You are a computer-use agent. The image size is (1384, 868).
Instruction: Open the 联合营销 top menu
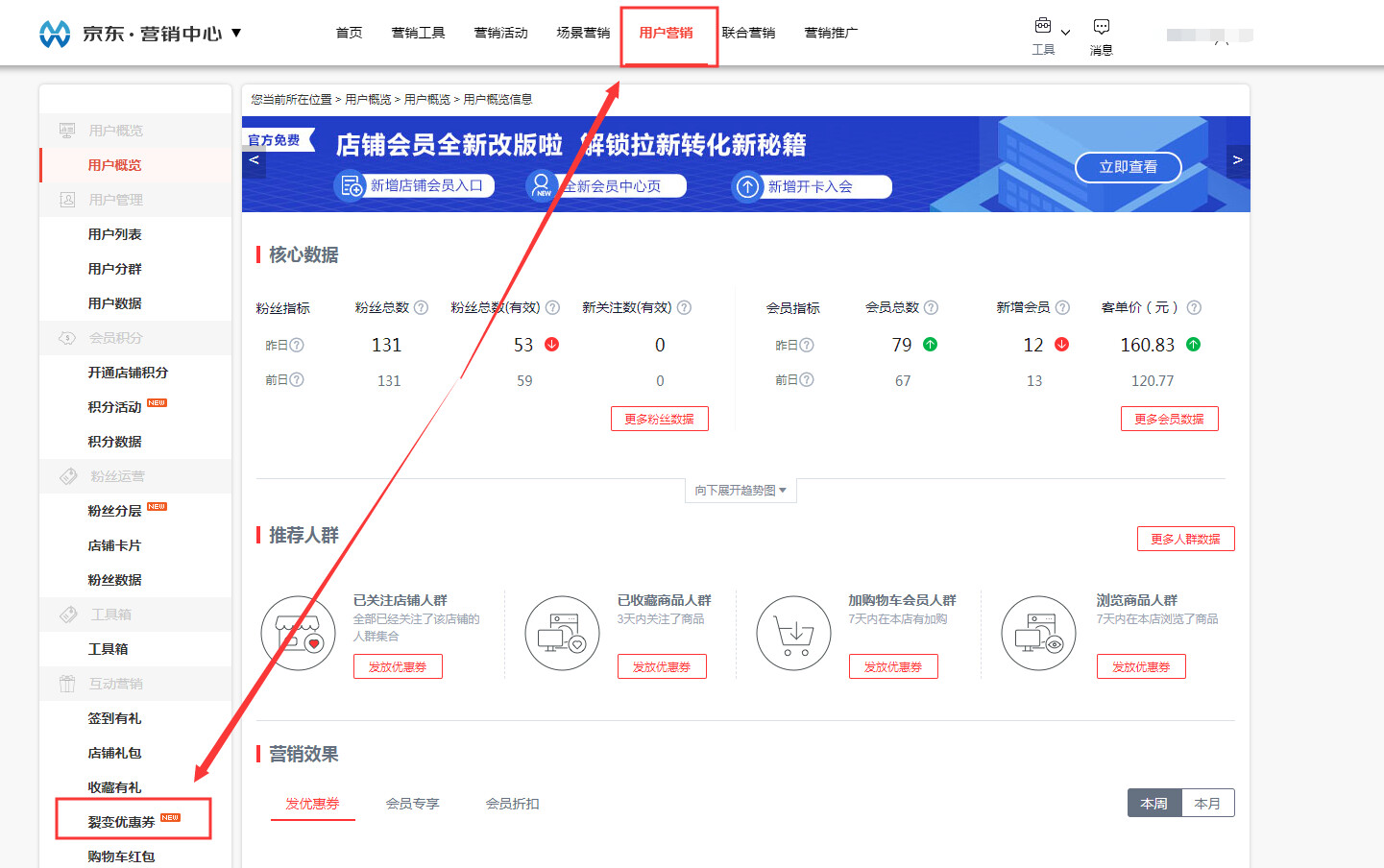[749, 33]
